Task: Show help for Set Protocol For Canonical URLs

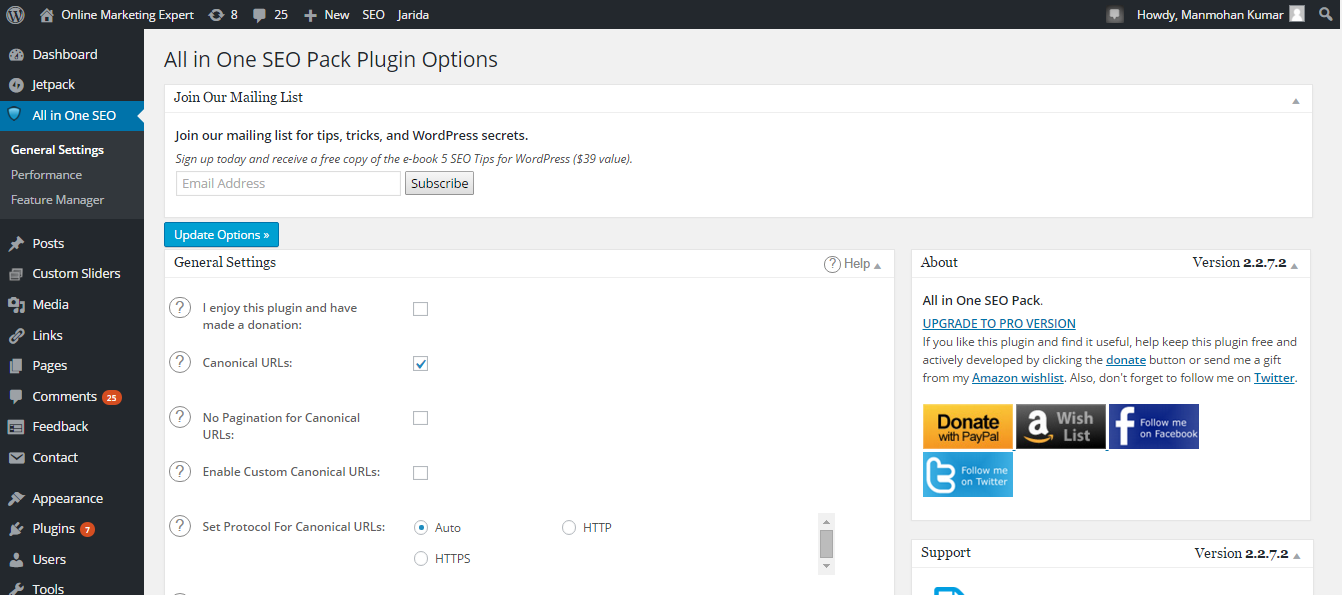Action: click(180, 526)
